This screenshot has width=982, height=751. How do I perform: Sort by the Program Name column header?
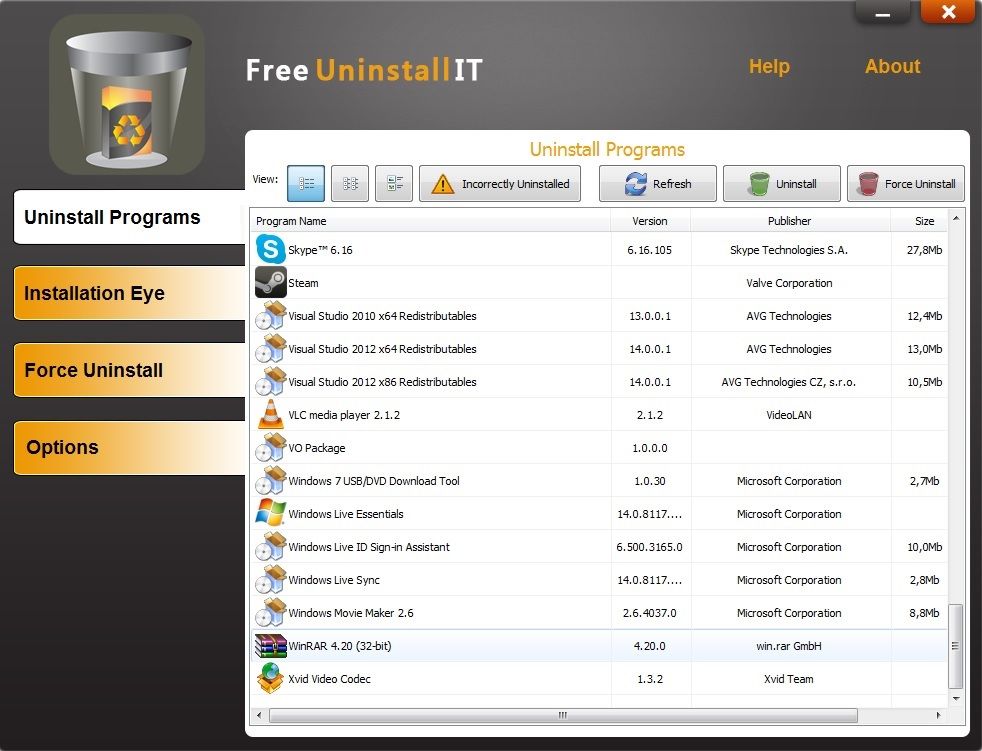[x=431, y=220]
